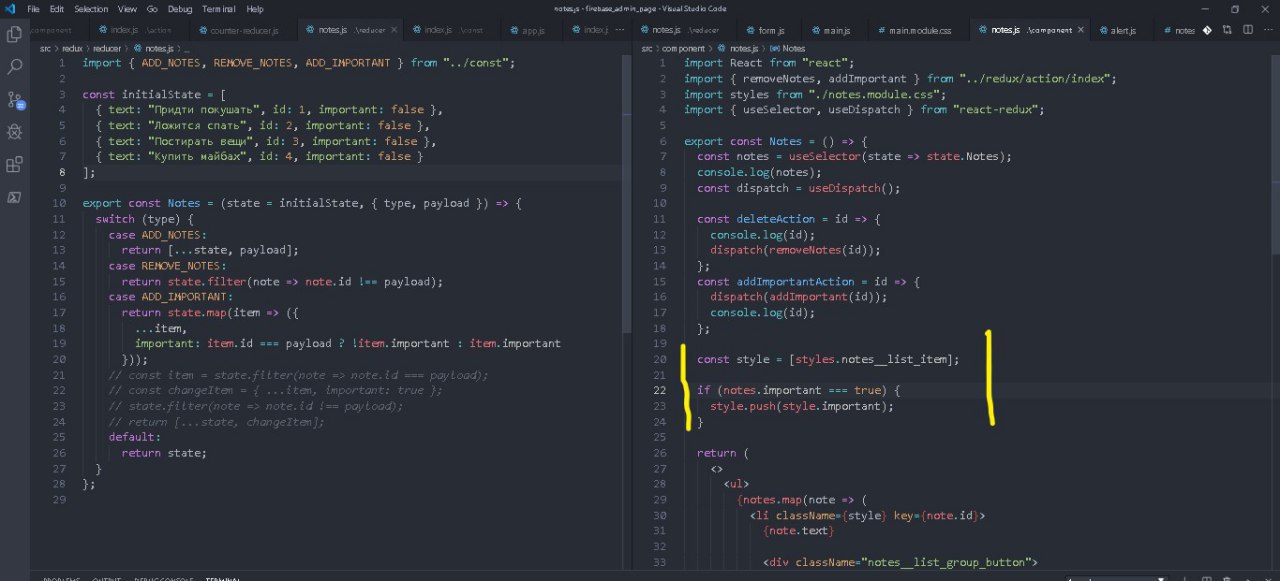Image resolution: width=1280 pixels, height=581 pixels.
Task: Expand 'reducer' breadcrumb in left editor
Action: pos(109,48)
